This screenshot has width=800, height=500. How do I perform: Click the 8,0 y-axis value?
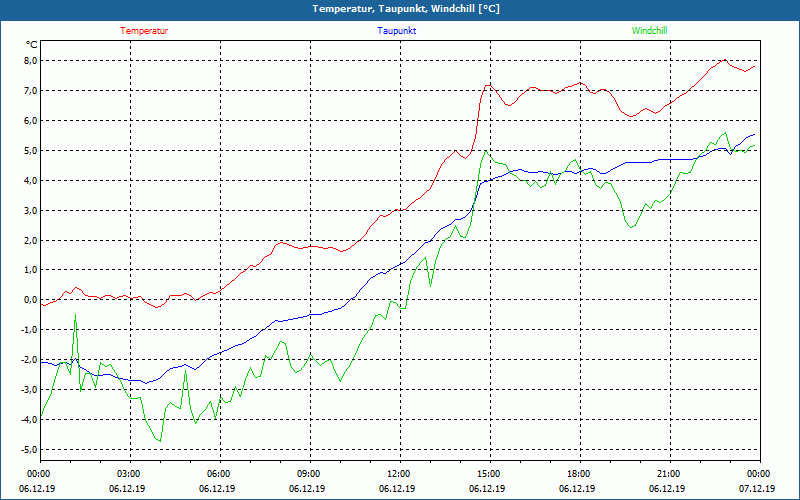tap(31, 61)
